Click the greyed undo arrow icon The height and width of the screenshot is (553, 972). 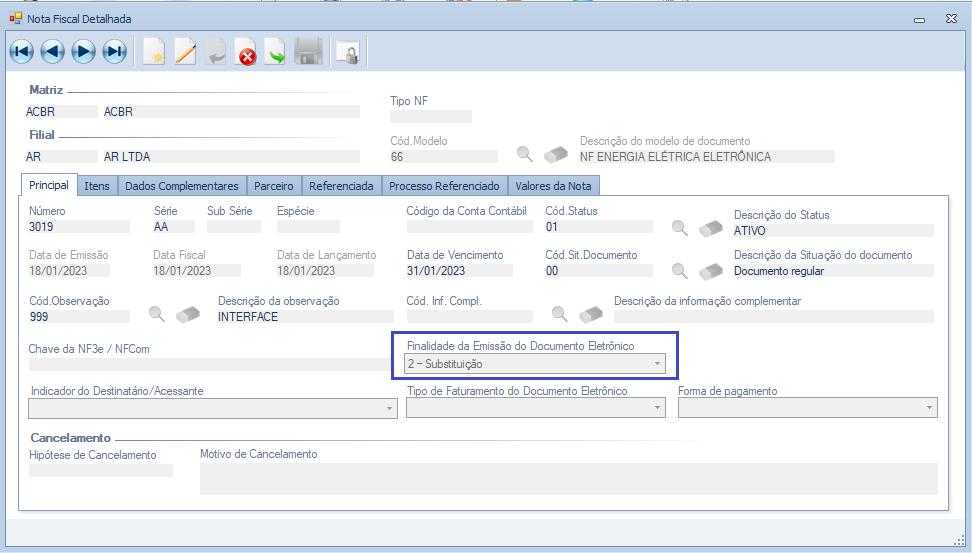(216, 52)
